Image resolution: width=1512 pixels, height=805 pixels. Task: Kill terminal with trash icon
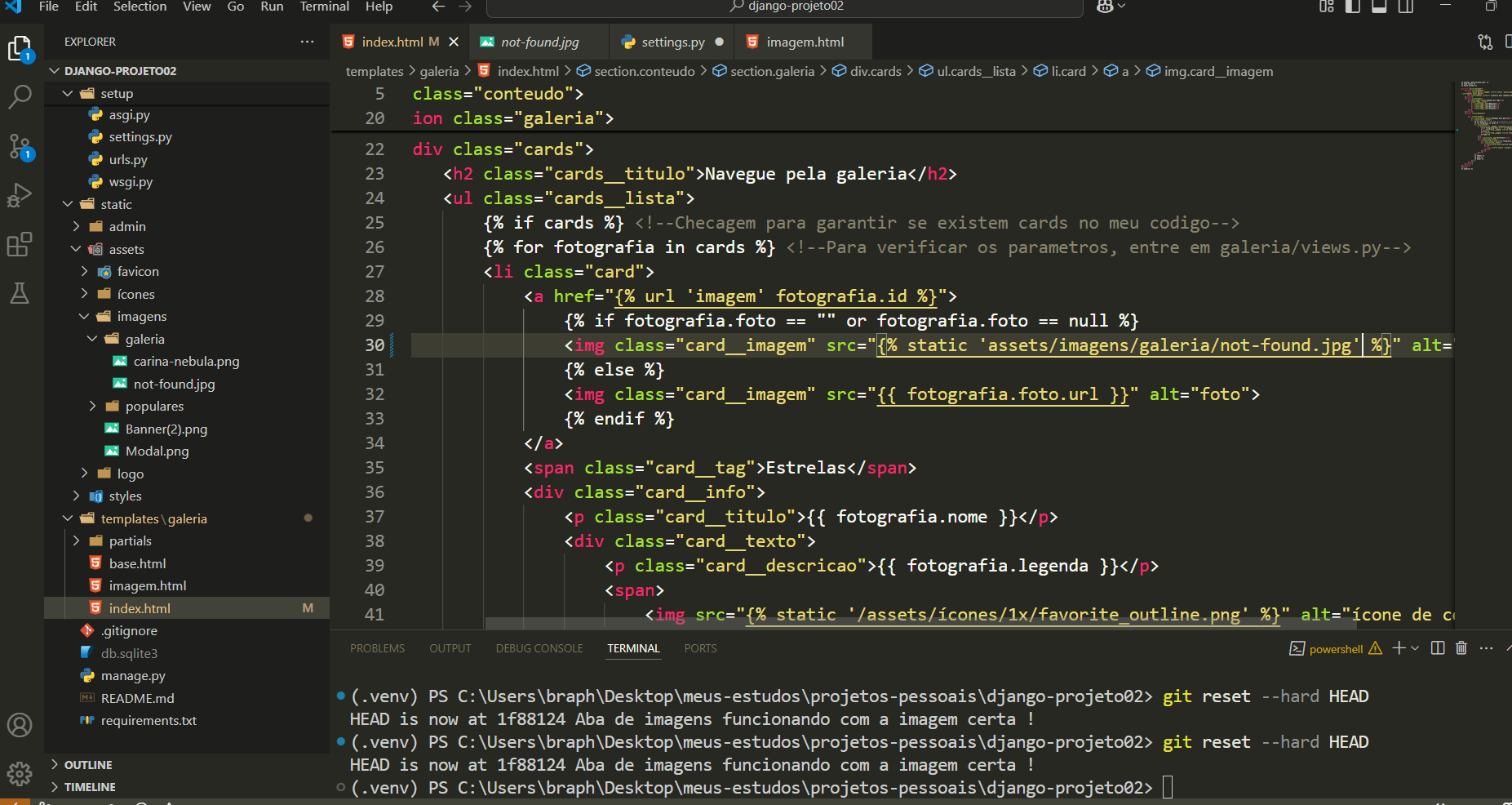coord(1461,648)
